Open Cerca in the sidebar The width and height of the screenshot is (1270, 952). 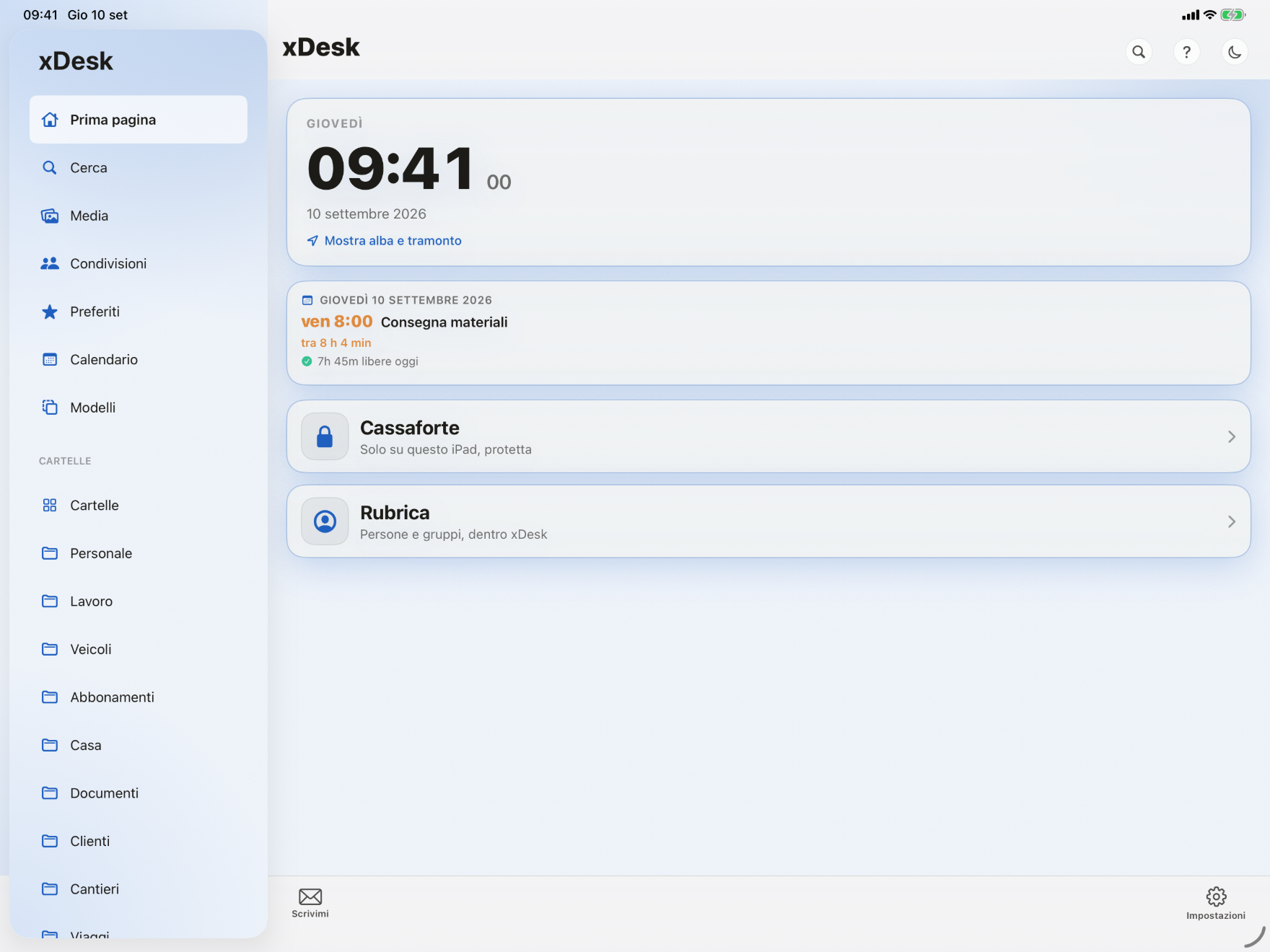[x=139, y=167]
